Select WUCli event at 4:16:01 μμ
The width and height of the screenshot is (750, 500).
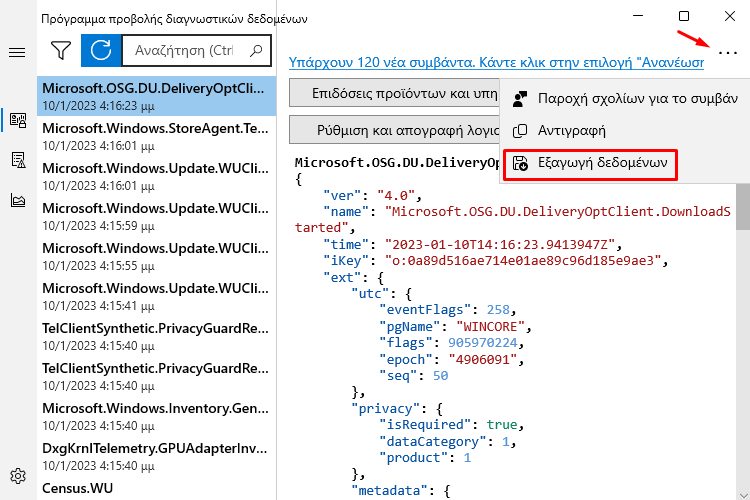[x=156, y=177]
